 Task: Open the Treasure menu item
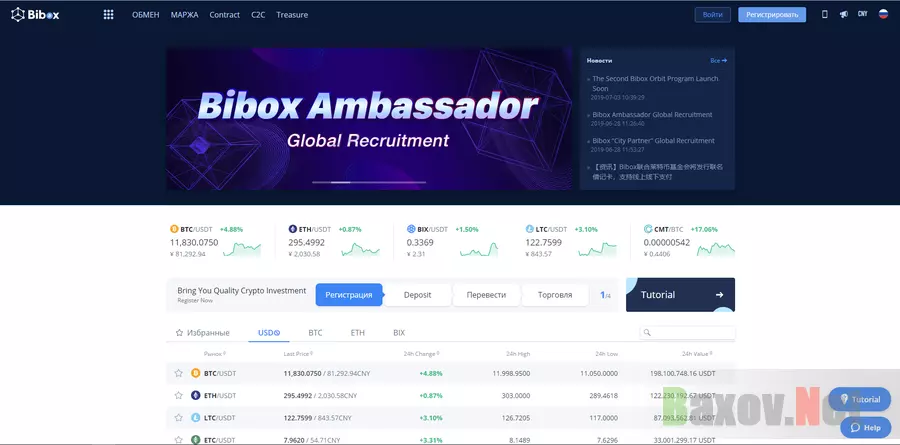(x=292, y=15)
